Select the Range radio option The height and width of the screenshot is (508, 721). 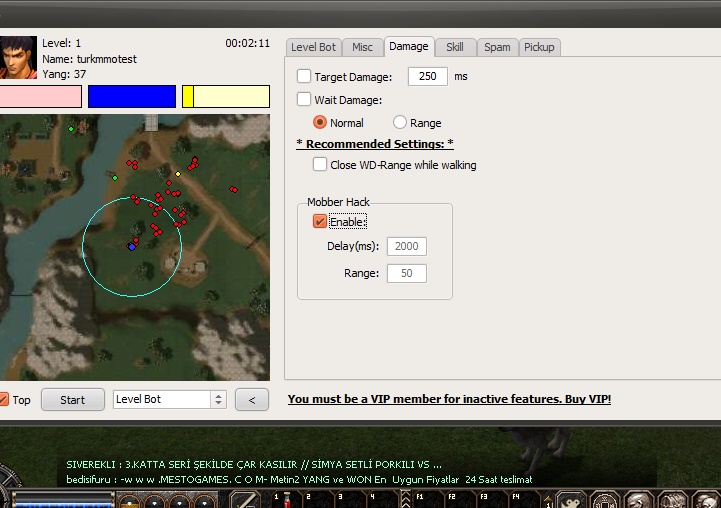click(400, 122)
